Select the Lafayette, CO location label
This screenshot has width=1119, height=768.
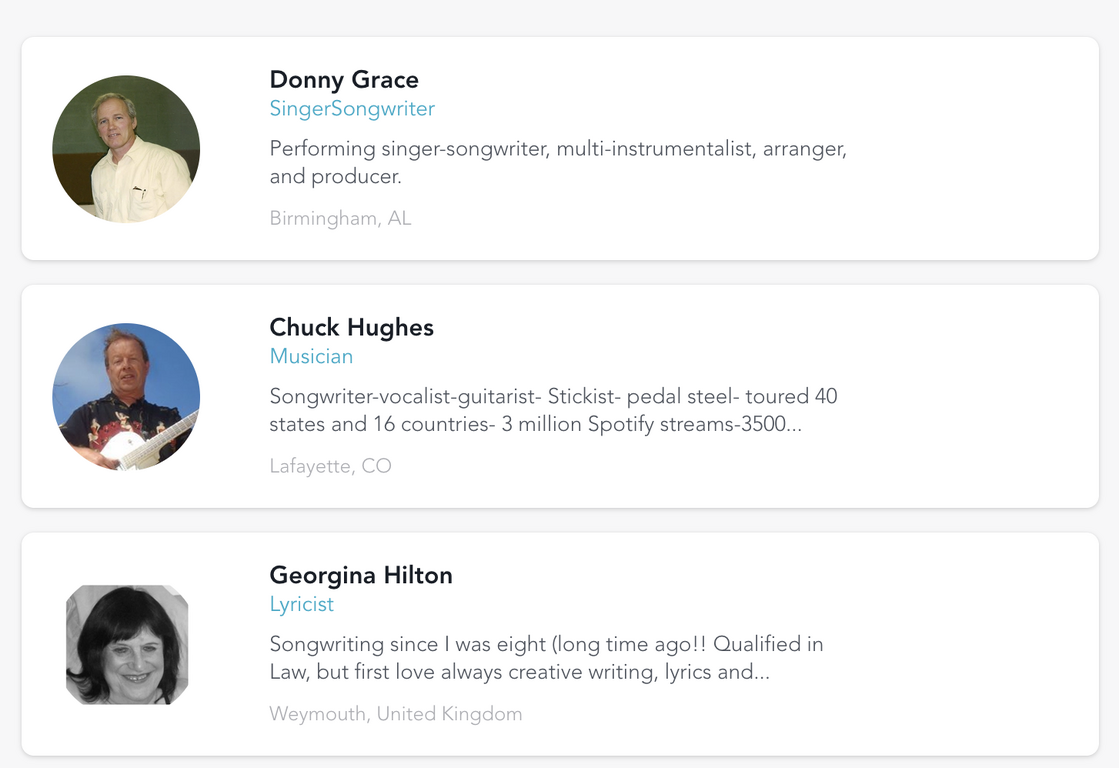pos(330,466)
